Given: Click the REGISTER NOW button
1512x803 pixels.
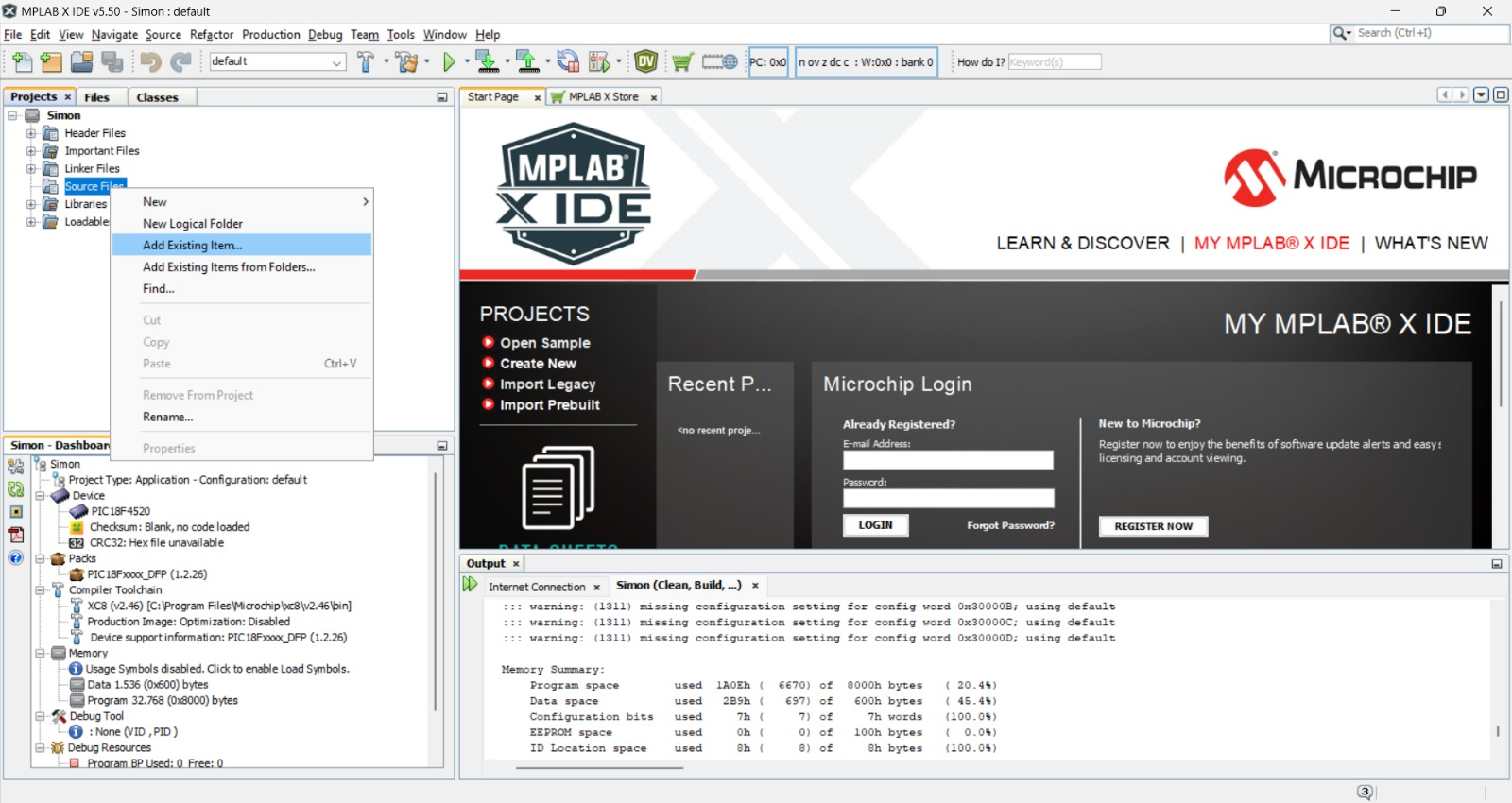Looking at the screenshot, I should click(x=1153, y=526).
